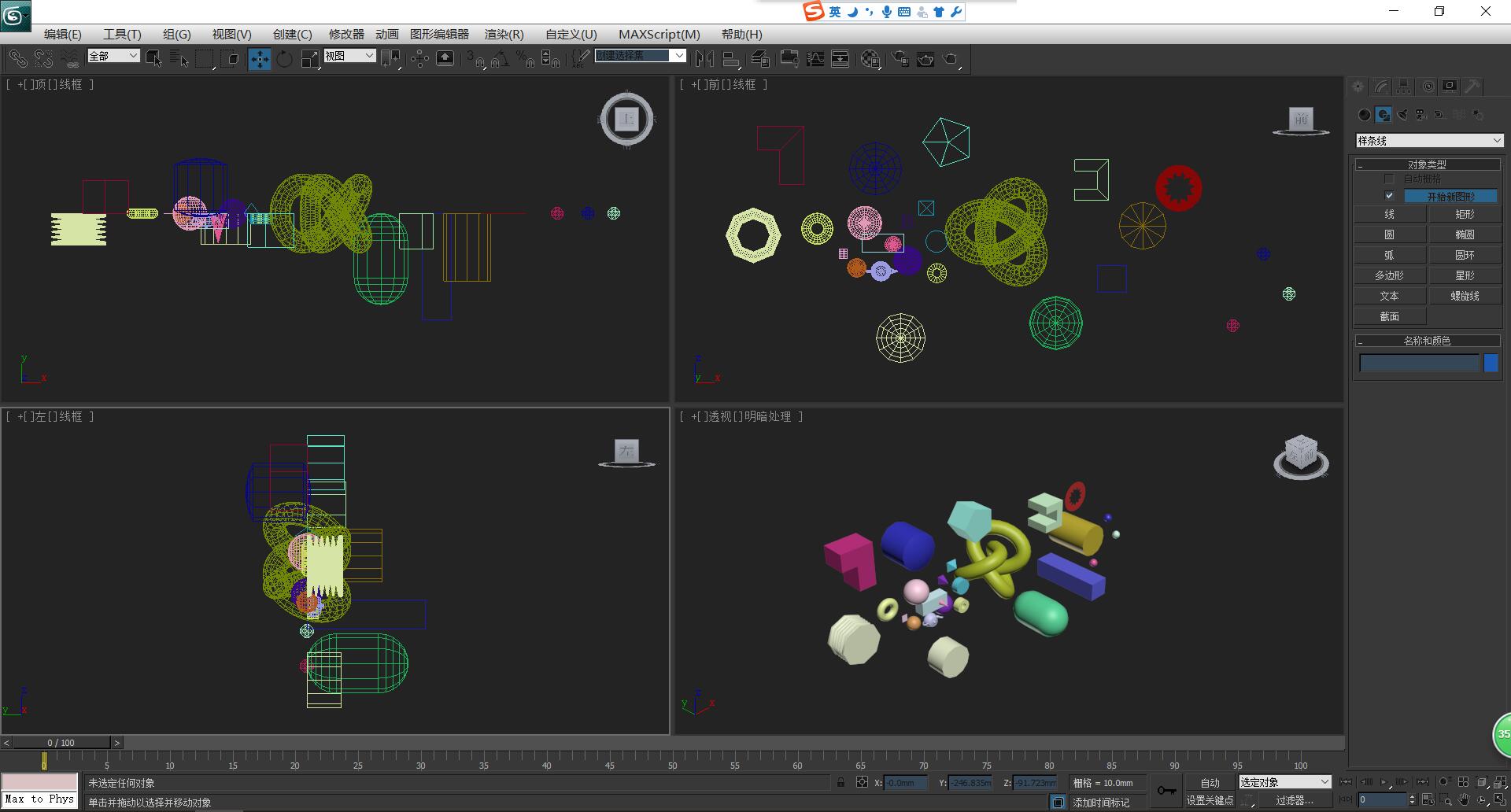Switch to the Utilities hammer tab
The image size is (1511, 812).
pos(1472,87)
